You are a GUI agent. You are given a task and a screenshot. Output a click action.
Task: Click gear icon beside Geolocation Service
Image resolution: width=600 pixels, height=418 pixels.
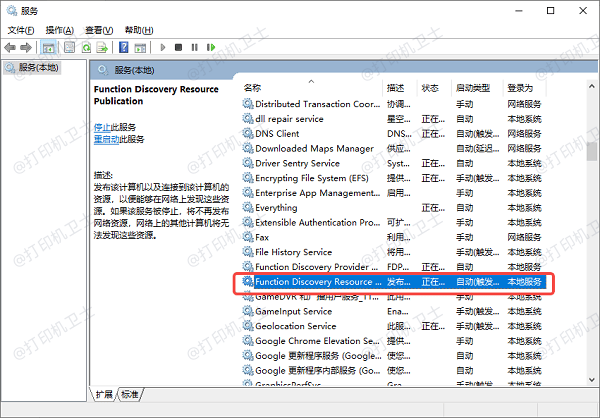(248, 326)
